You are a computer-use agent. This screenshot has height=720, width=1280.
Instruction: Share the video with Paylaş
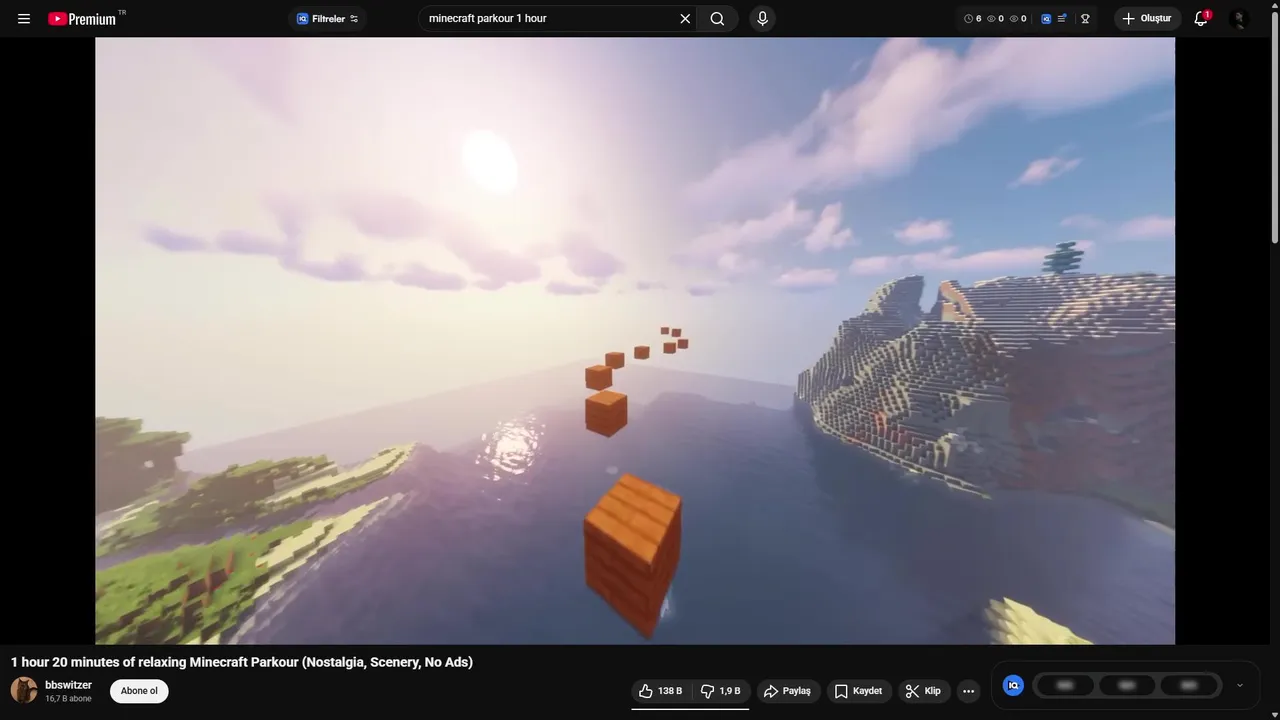pos(788,691)
